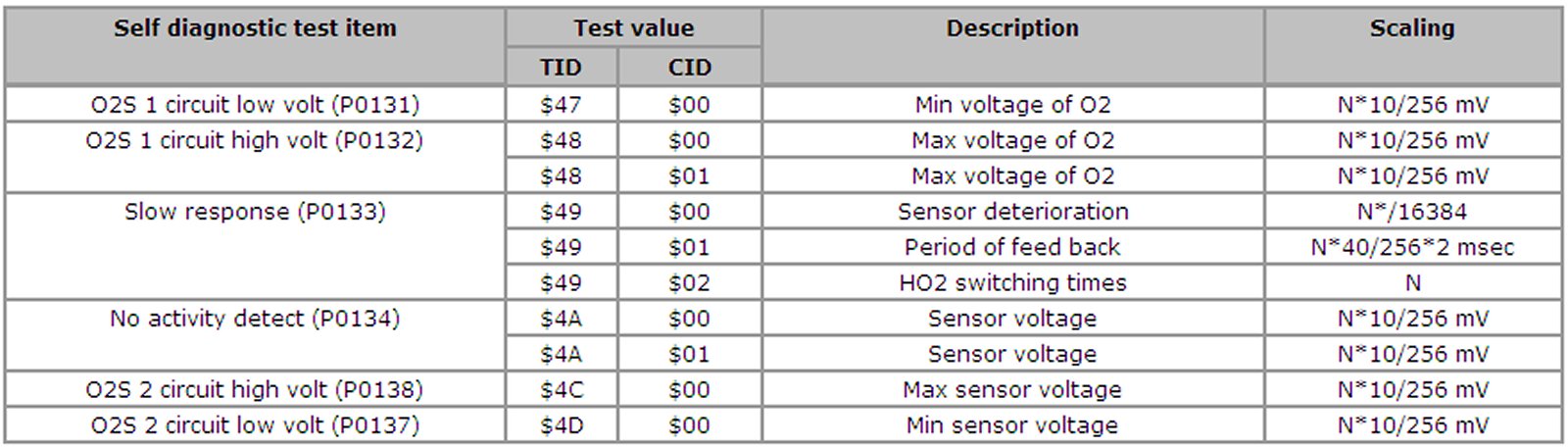Click the Scaling column header
This screenshot has width=1568, height=447.
click(1411, 28)
